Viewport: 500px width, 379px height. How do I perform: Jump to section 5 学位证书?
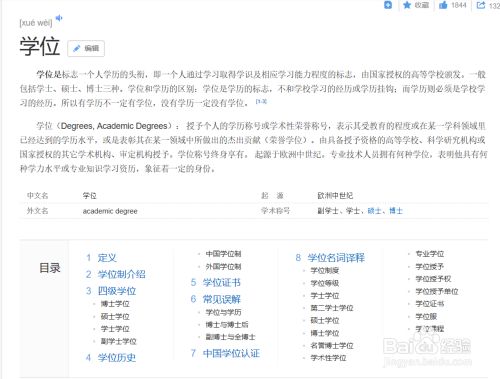pos(222,282)
